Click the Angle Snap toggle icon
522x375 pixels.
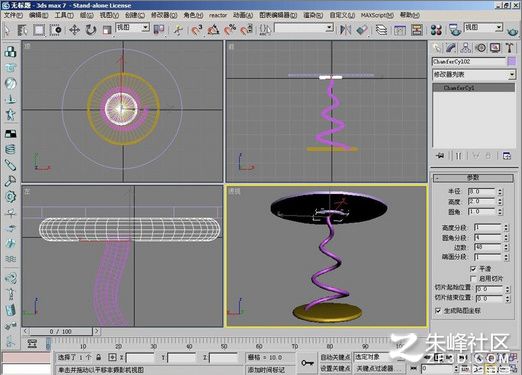tap(213, 30)
